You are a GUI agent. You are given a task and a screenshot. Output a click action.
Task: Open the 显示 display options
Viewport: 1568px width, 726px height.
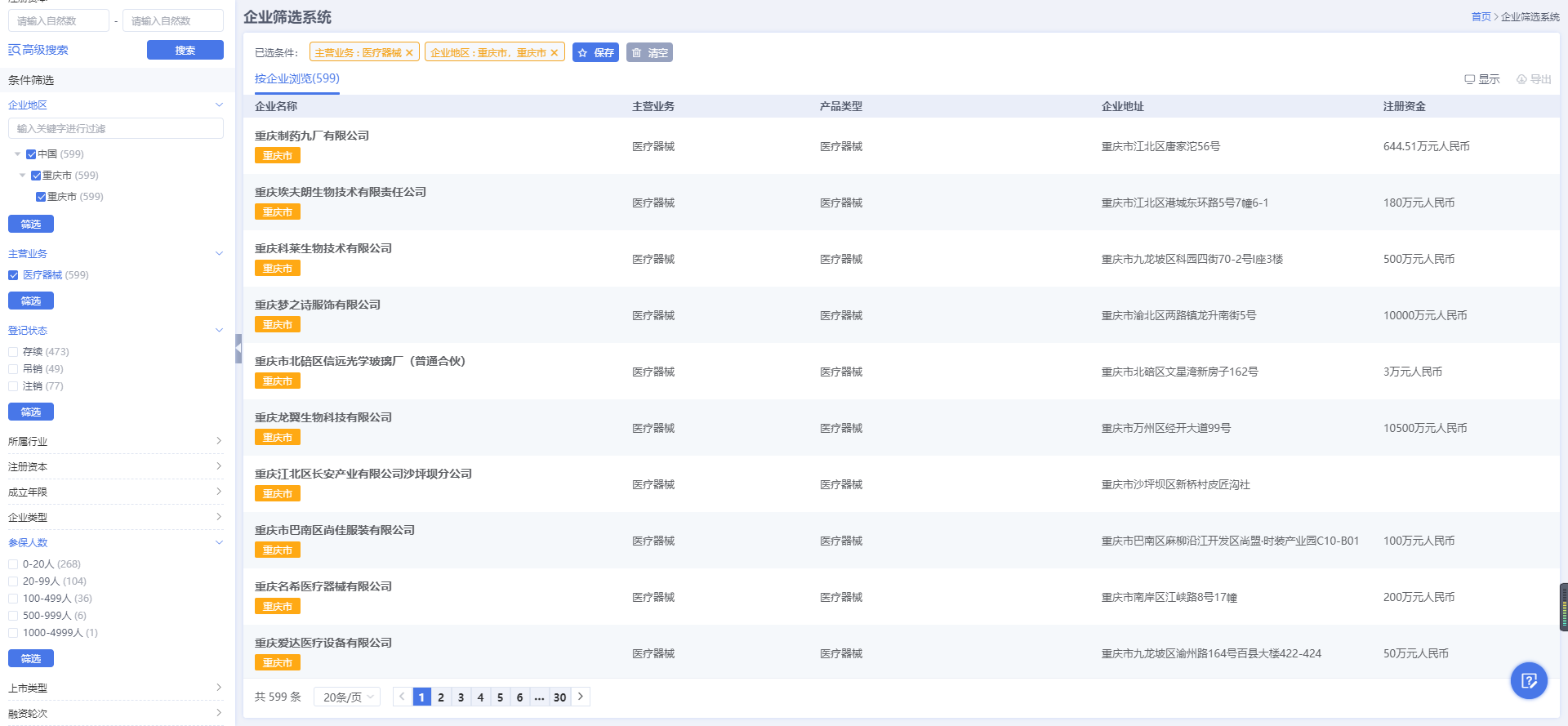tap(1482, 79)
